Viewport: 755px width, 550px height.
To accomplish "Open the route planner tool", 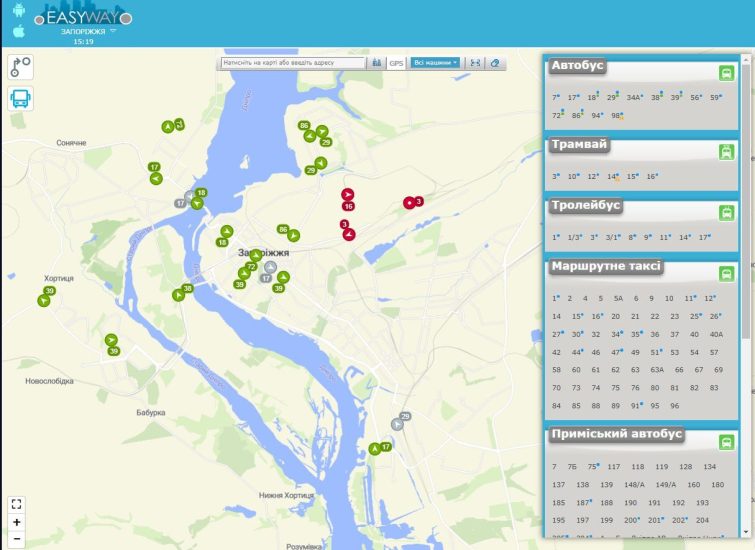I will pos(21,67).
